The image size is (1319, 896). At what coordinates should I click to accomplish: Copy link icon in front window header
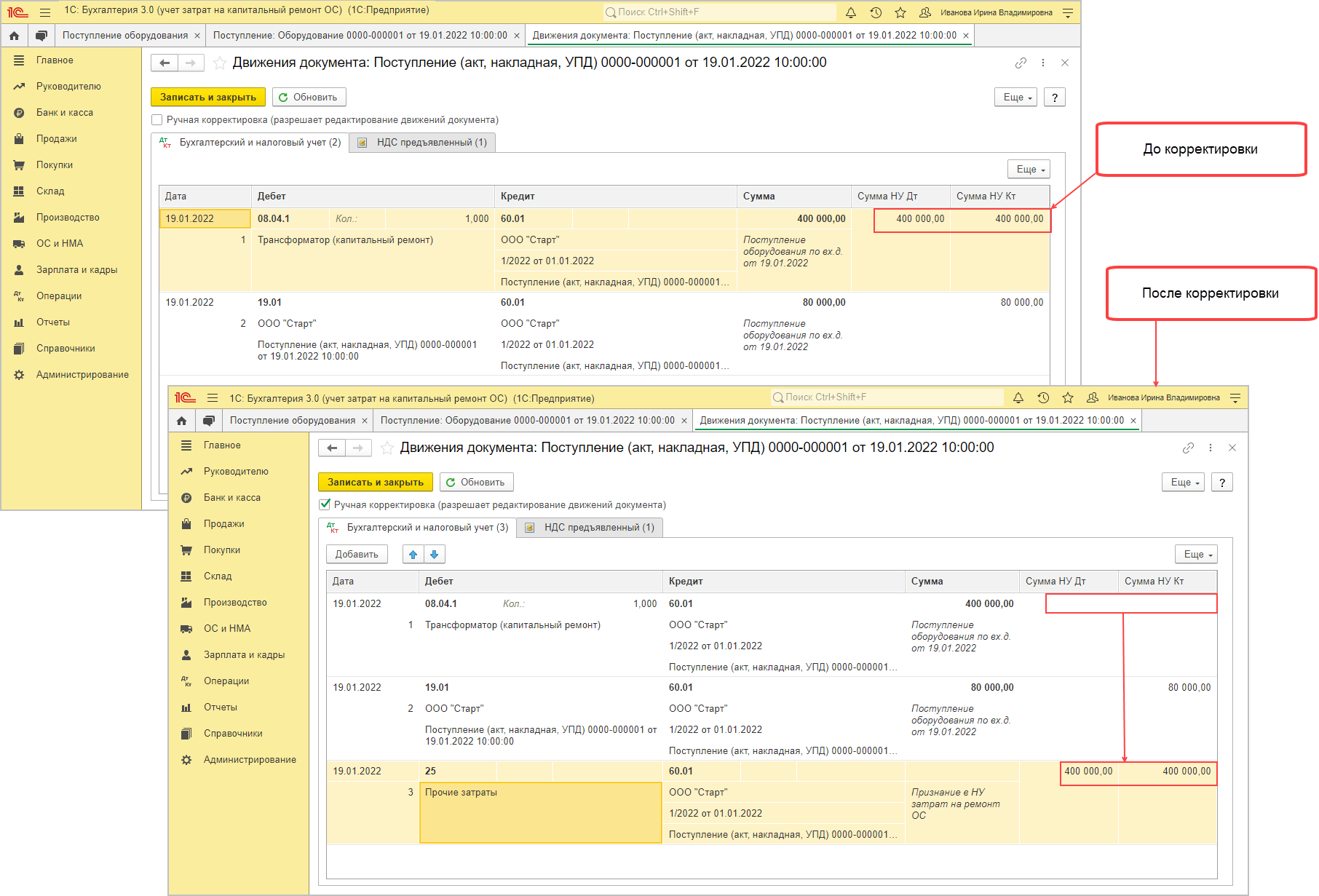(x=1188, y=448)
